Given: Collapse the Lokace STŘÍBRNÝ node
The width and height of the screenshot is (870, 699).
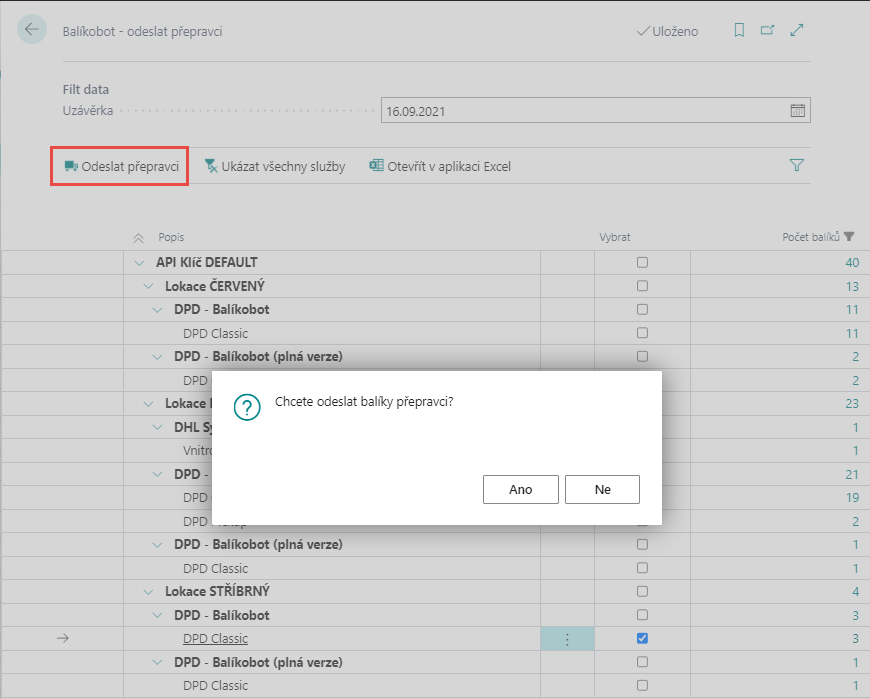Looking at the screenshot, I should 148,592.
